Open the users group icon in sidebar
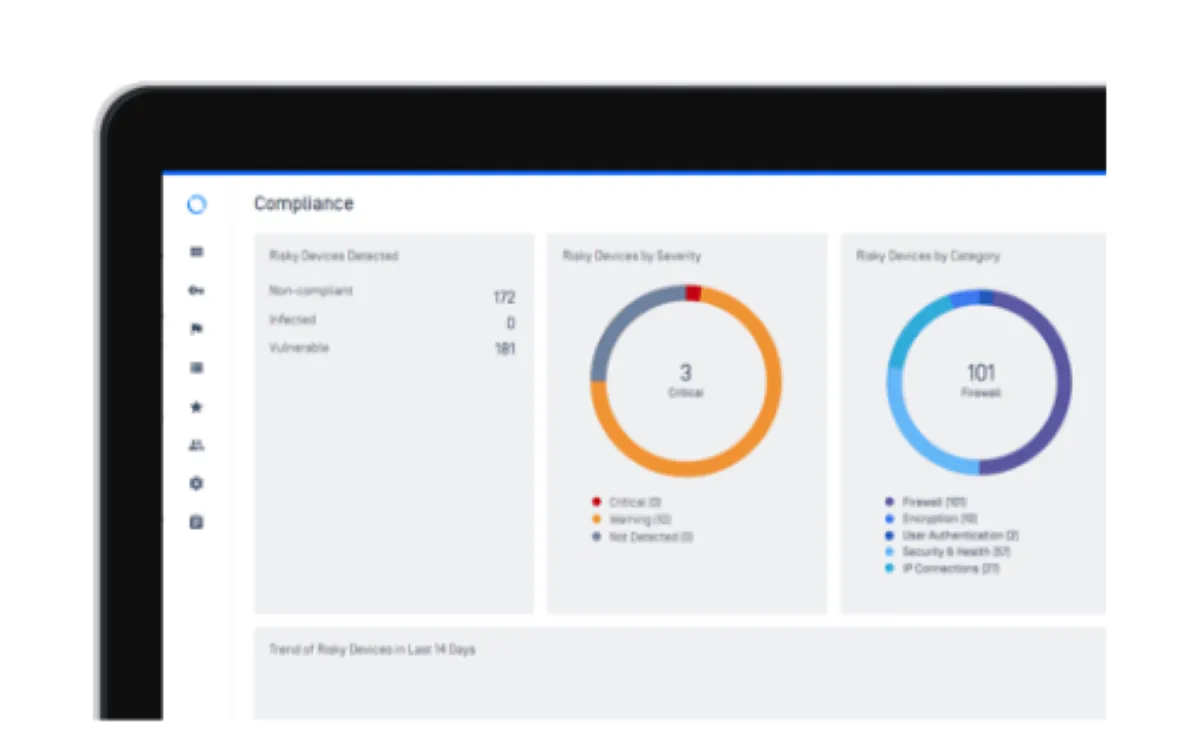The image size is (1200, 754). pos(197,445)
